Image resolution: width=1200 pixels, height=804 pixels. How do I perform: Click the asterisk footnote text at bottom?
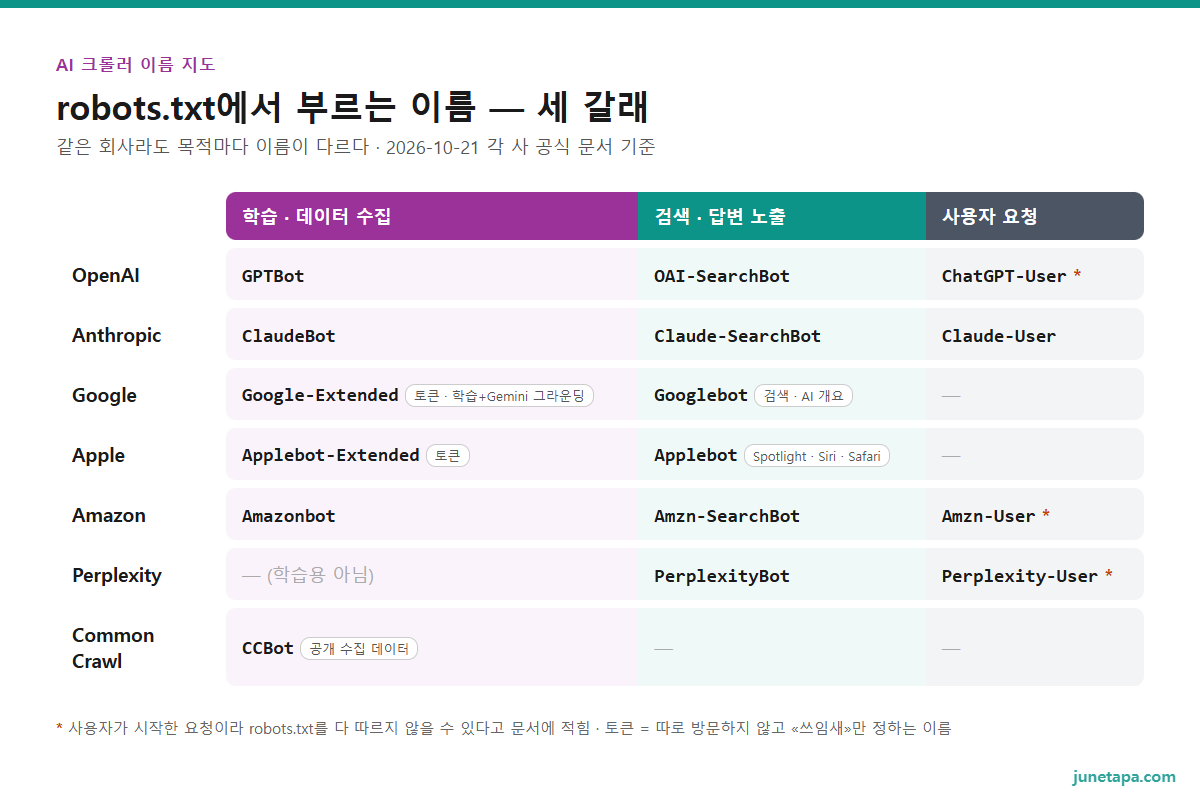coord(504,728)
